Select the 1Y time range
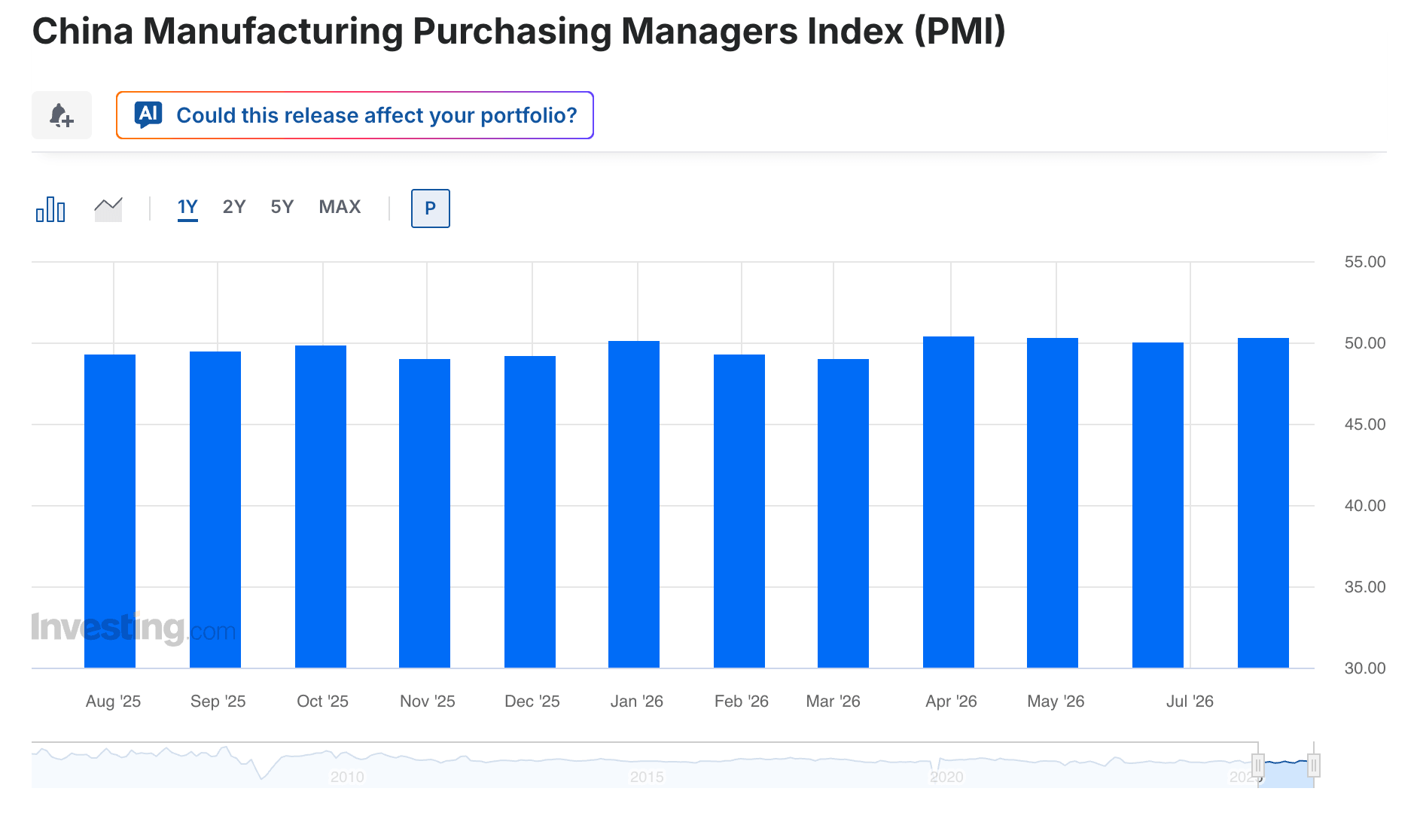The width and height of the screenshot is (1417, 840). tap(187, 207)
